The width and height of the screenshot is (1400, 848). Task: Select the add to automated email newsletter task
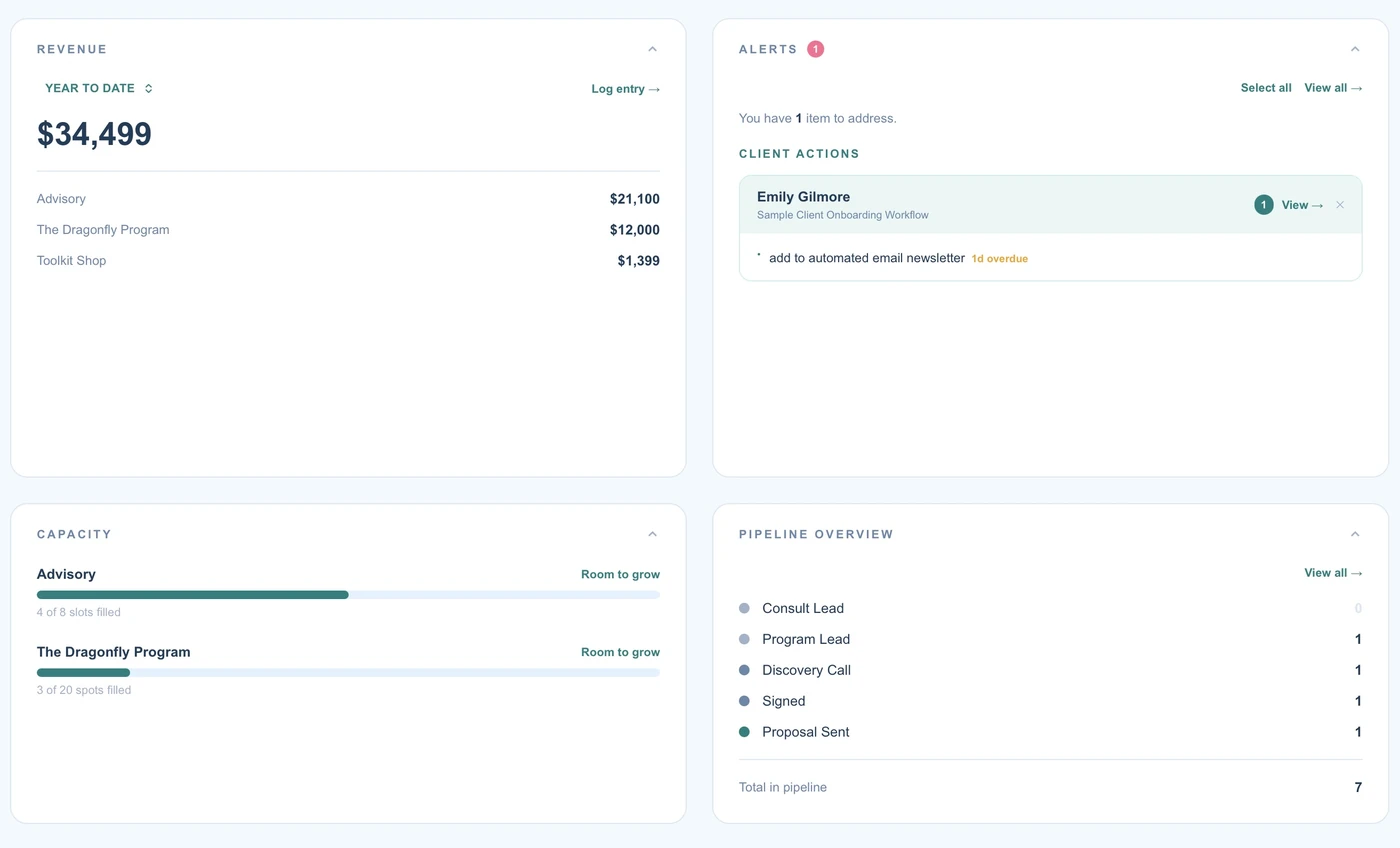click(867, 258)
